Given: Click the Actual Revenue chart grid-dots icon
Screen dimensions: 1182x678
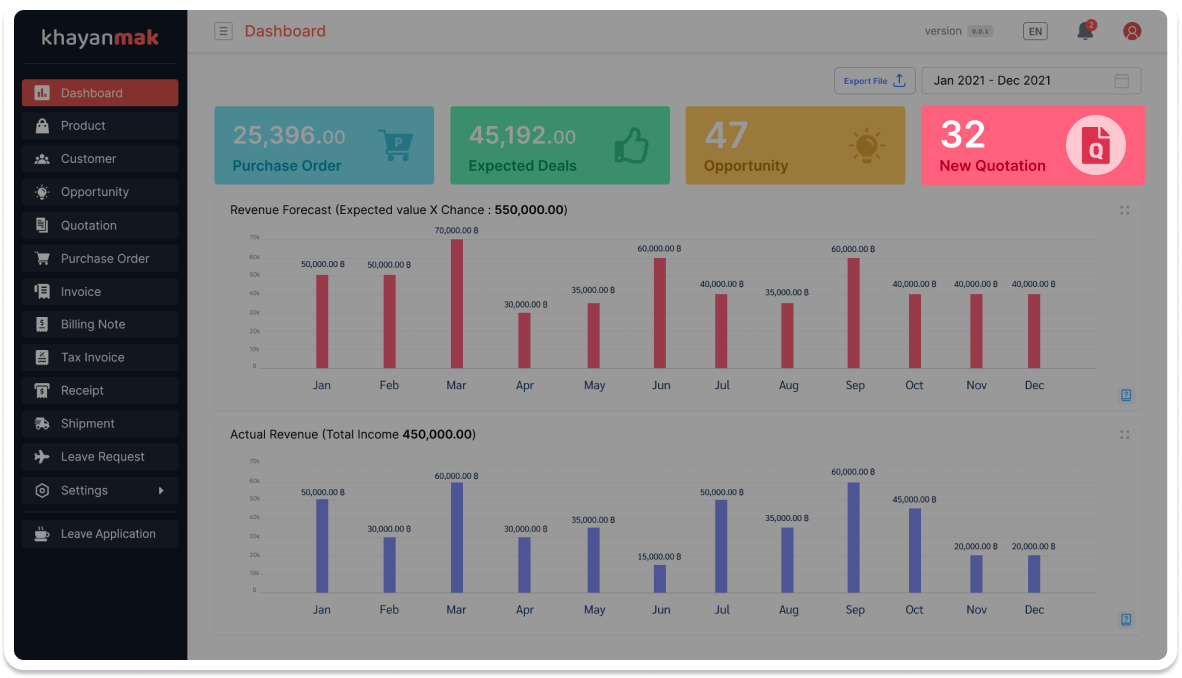Looking at the screenshot, I should coord(1125,435).
